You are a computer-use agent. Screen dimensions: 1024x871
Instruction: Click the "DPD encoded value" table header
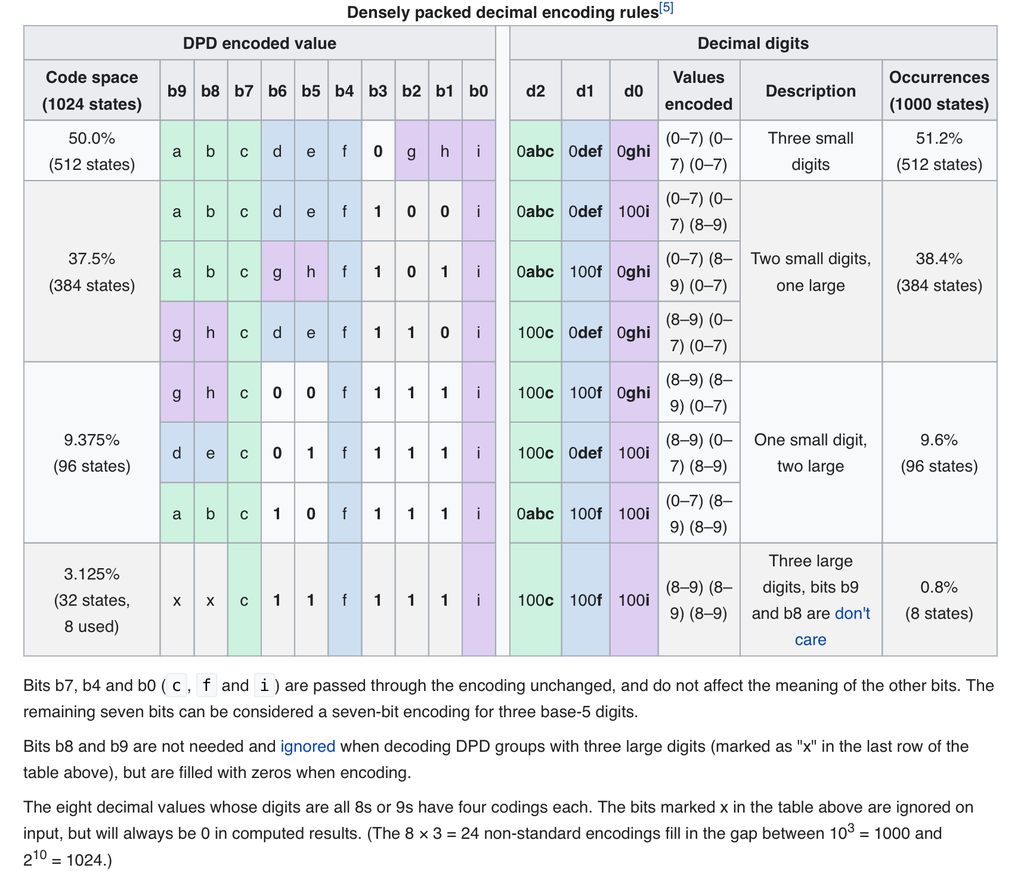(259, 43)
